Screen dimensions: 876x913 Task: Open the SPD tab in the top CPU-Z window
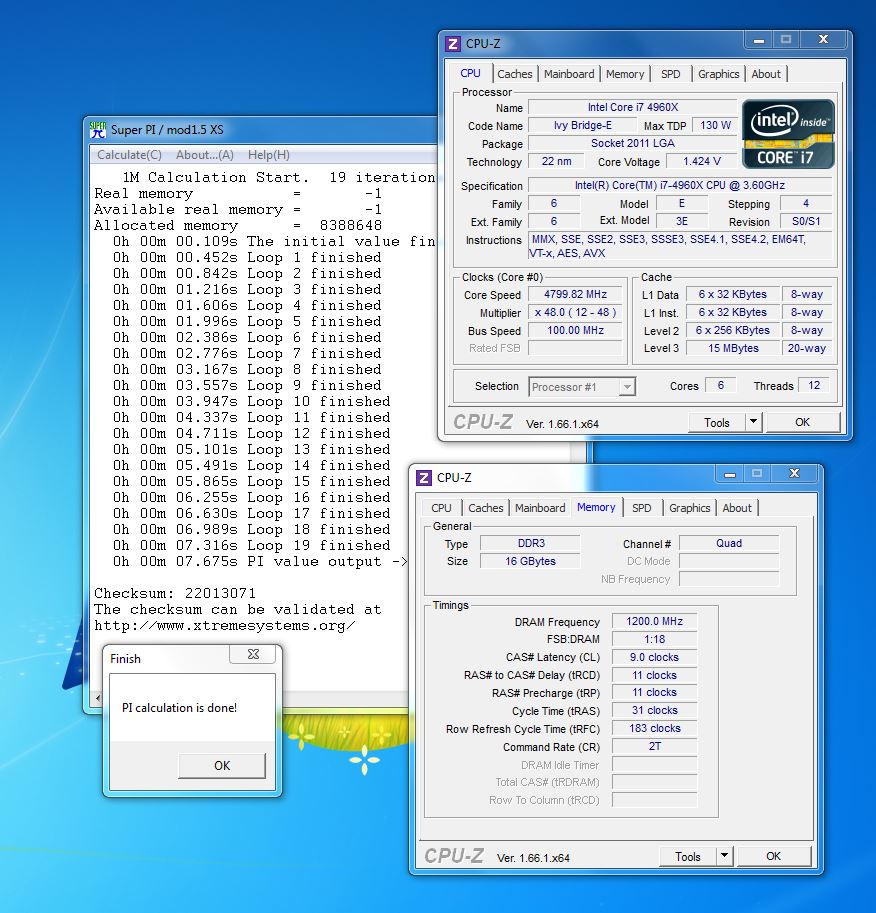[670, 74]
